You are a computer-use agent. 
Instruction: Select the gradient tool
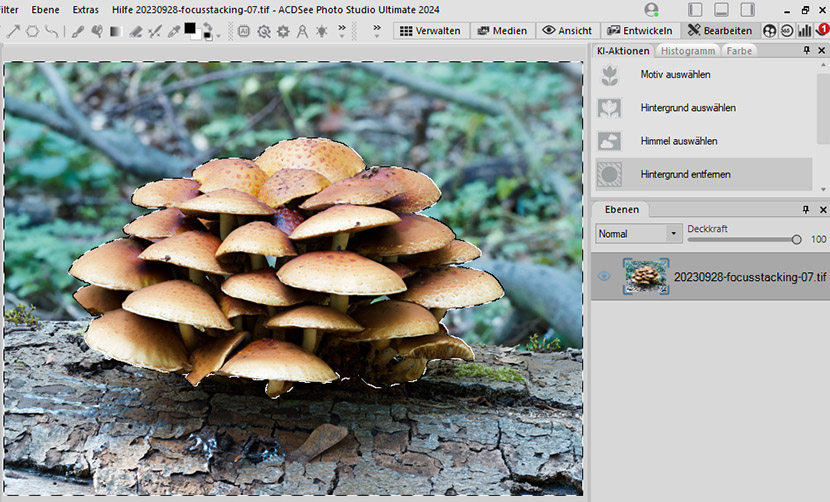114,31
